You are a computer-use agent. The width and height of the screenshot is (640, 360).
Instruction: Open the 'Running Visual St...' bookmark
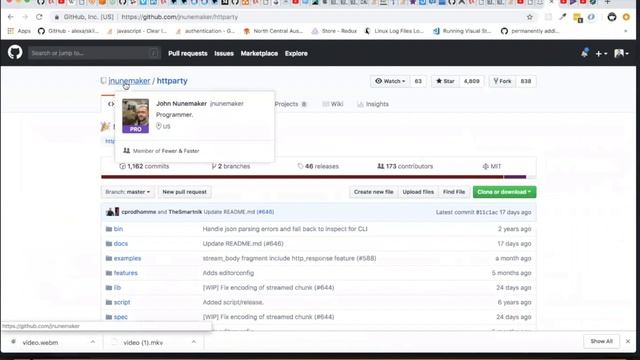tap(462, 31)
